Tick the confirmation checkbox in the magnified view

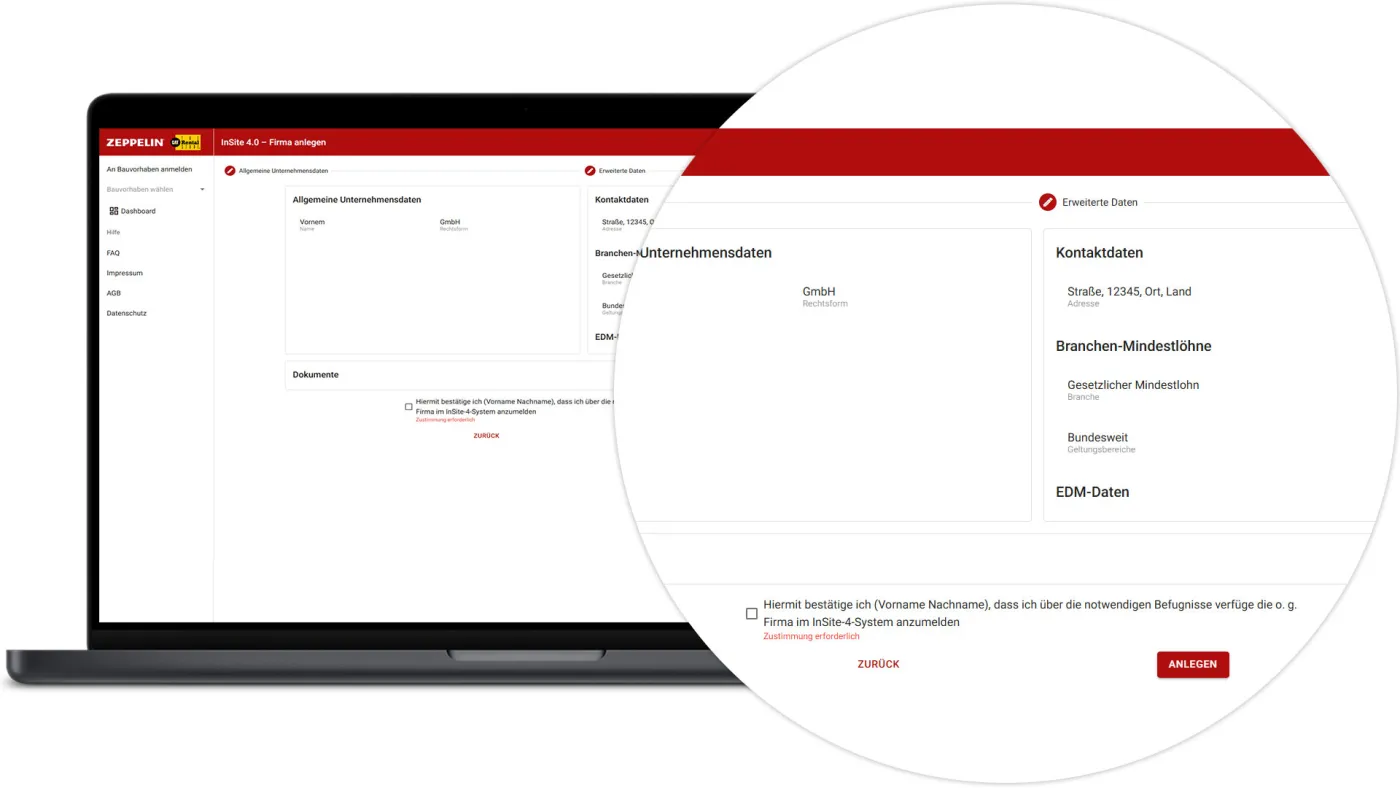coord(752,614)
